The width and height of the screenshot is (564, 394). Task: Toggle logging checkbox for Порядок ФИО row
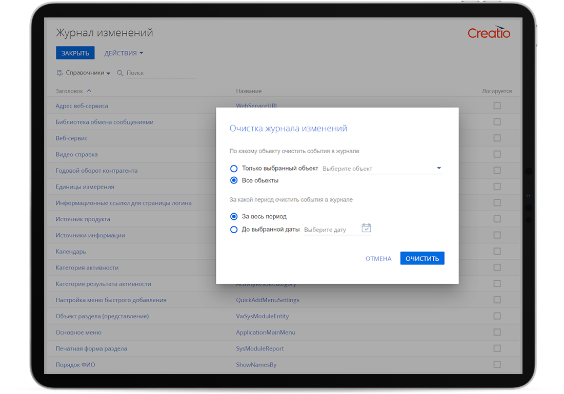[x=497, y=364]
